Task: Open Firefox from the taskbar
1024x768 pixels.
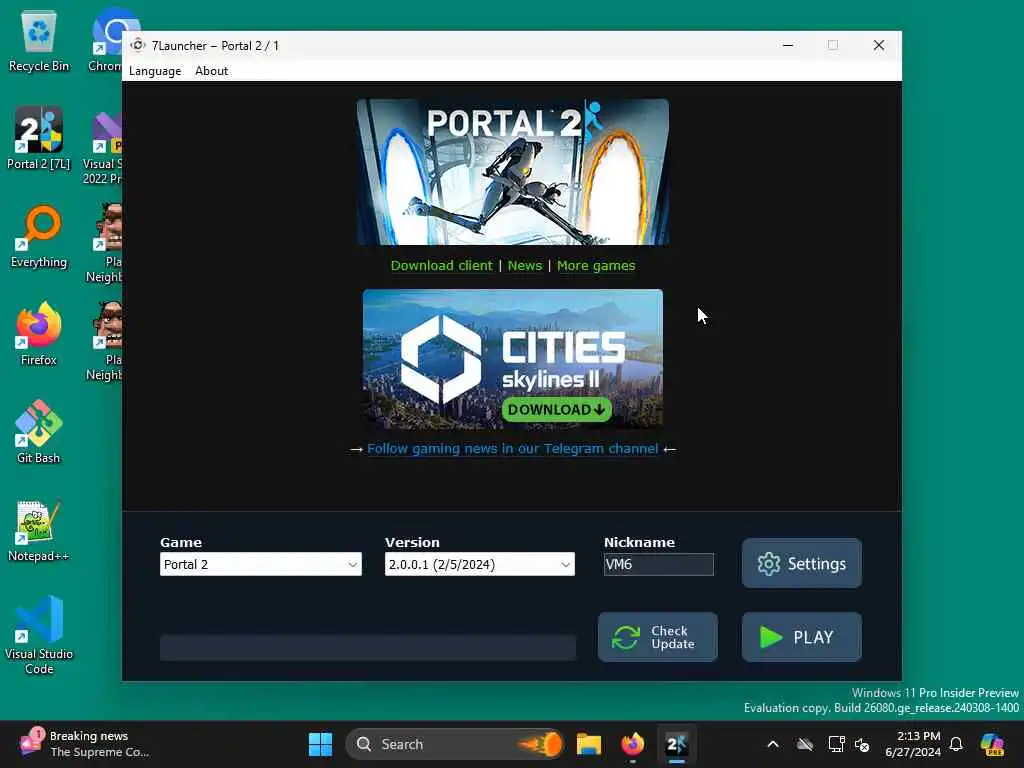Action: pos(632,744)
